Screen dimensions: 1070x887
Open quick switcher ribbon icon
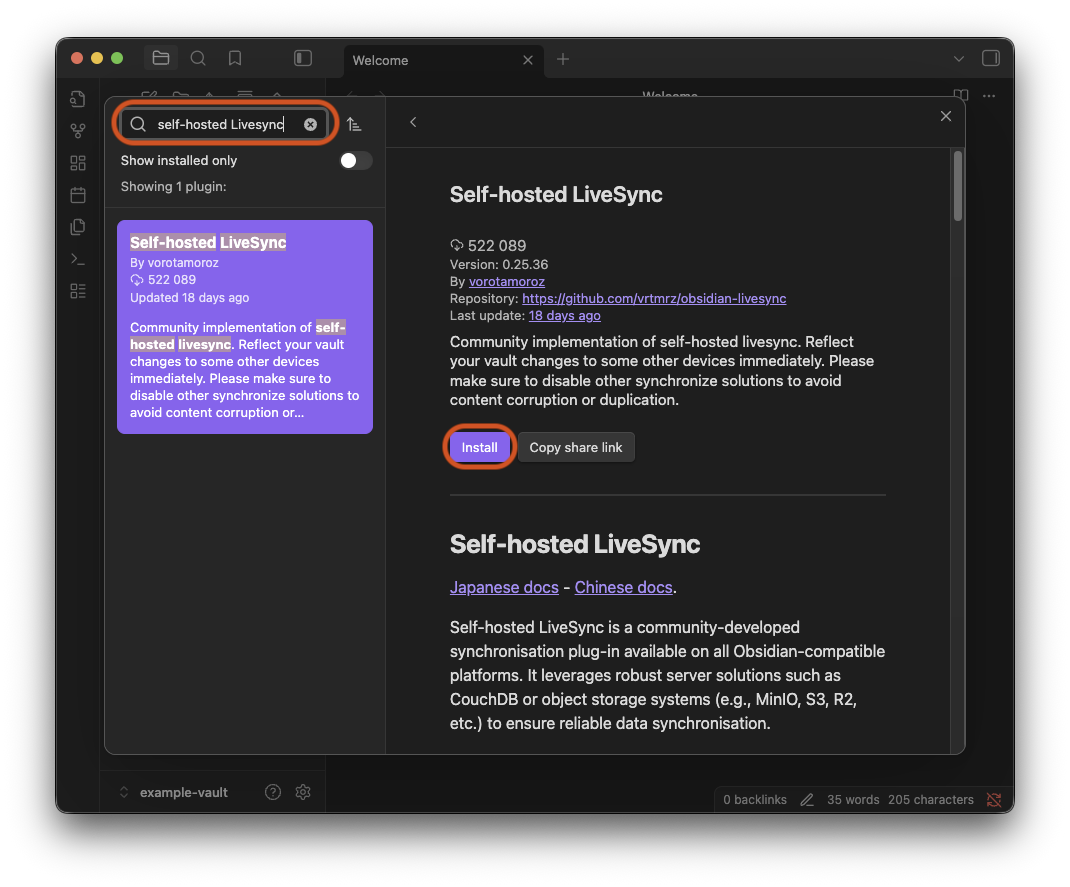(x=78, y=99)
